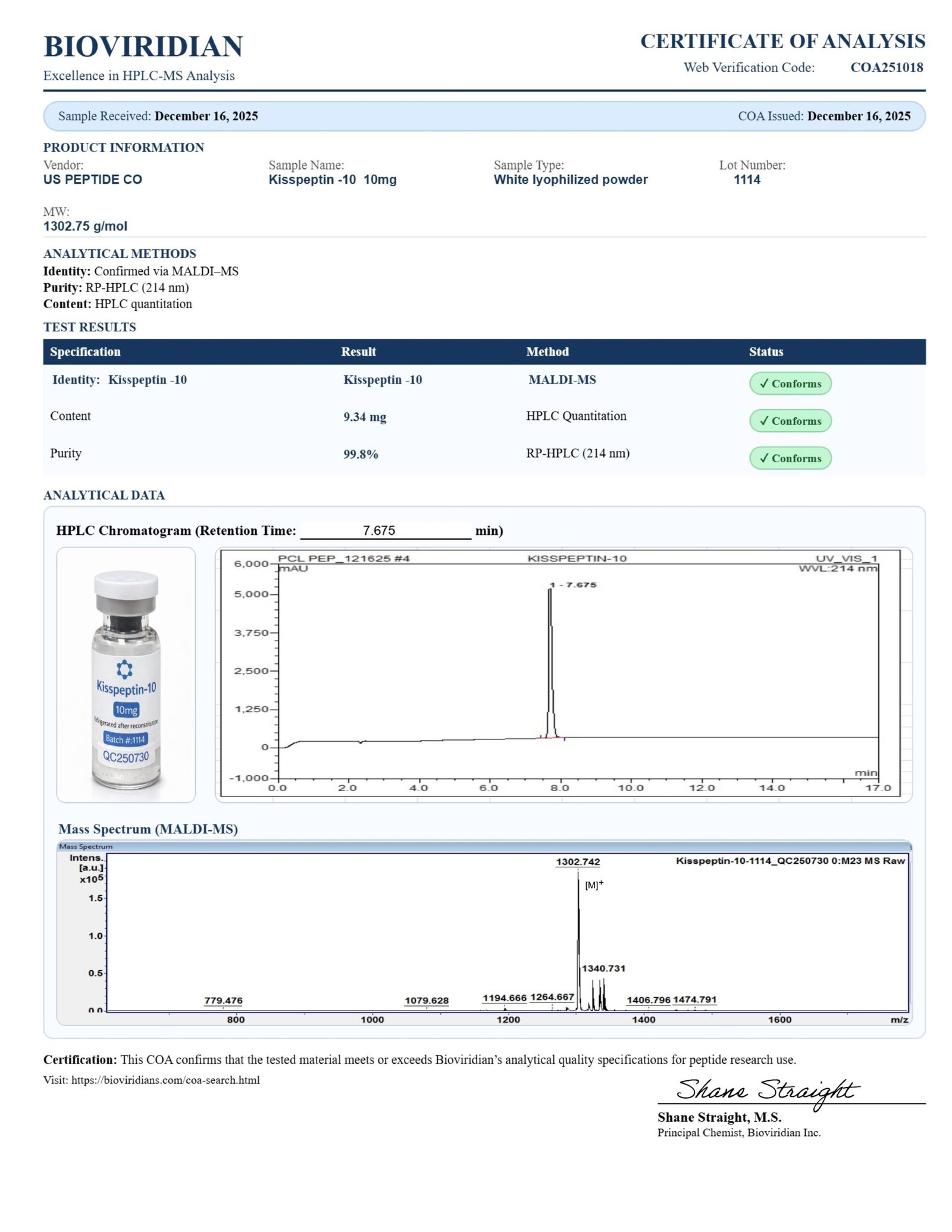Click the 7.675 peak label in chromatogram
This screenshot has width=952, height=1232.
pos(572,585)
